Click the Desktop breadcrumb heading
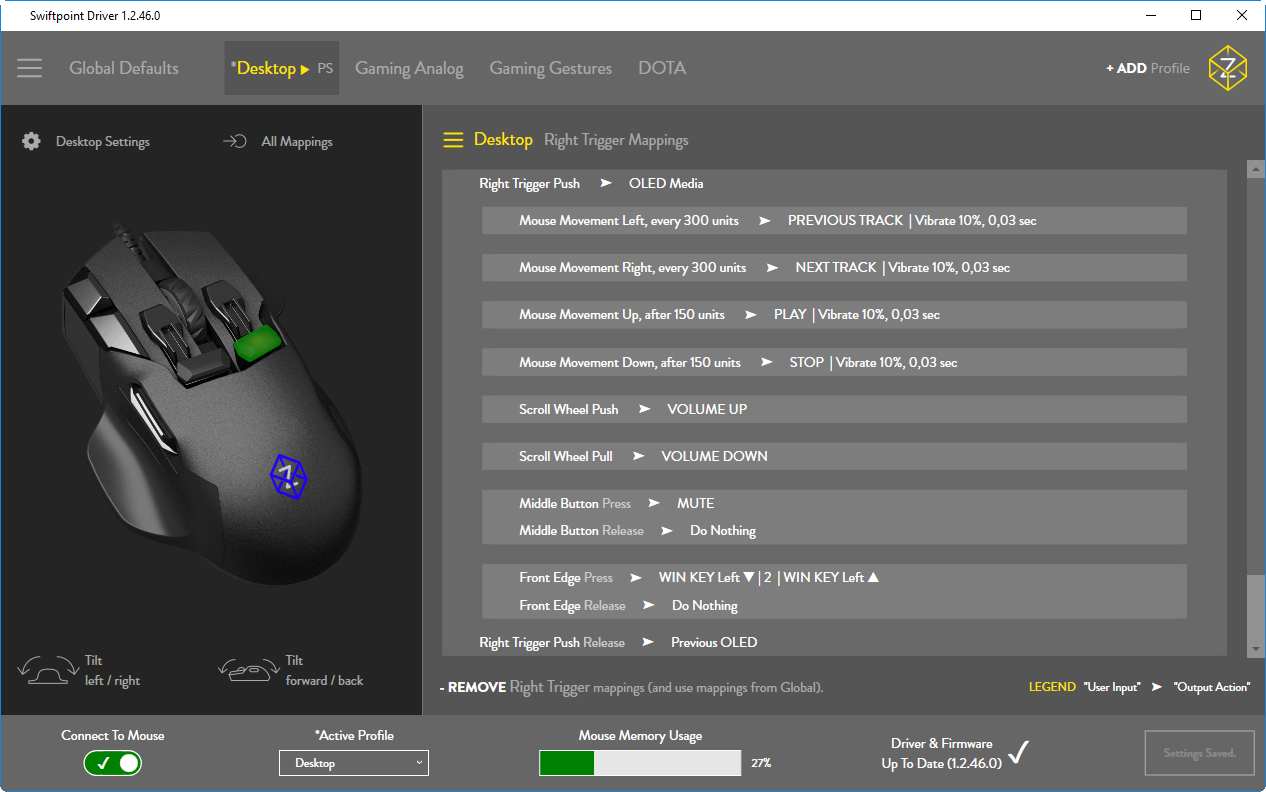Screen dimensions: 1266x792 click(503, 140)
